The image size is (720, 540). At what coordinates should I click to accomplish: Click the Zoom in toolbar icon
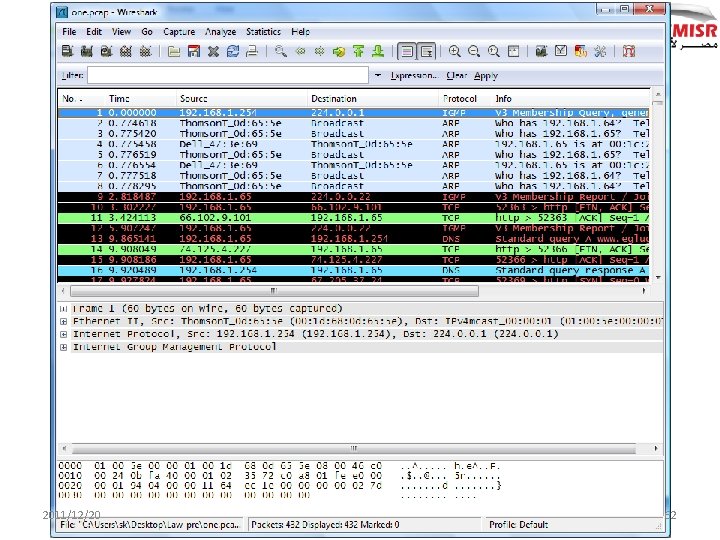click(455, 51)
